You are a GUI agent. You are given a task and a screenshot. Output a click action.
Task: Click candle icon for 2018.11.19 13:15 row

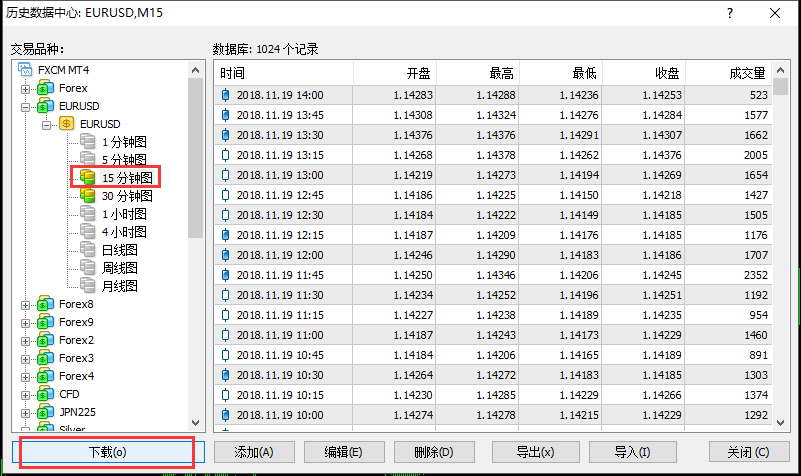click(226, 155)
